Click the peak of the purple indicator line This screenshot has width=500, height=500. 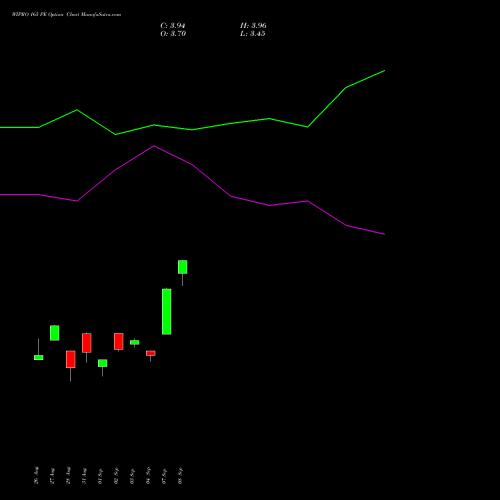(x=154, y=146)
